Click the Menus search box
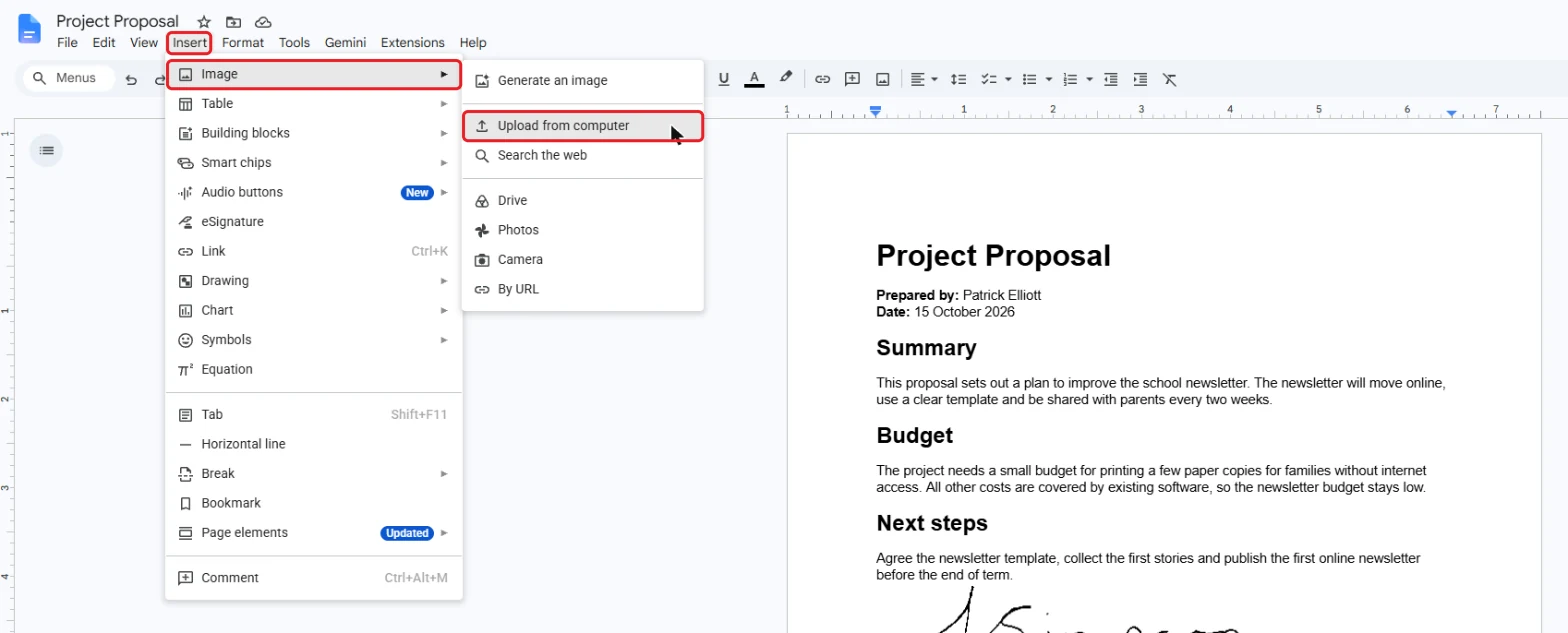 tap(69, 78)
